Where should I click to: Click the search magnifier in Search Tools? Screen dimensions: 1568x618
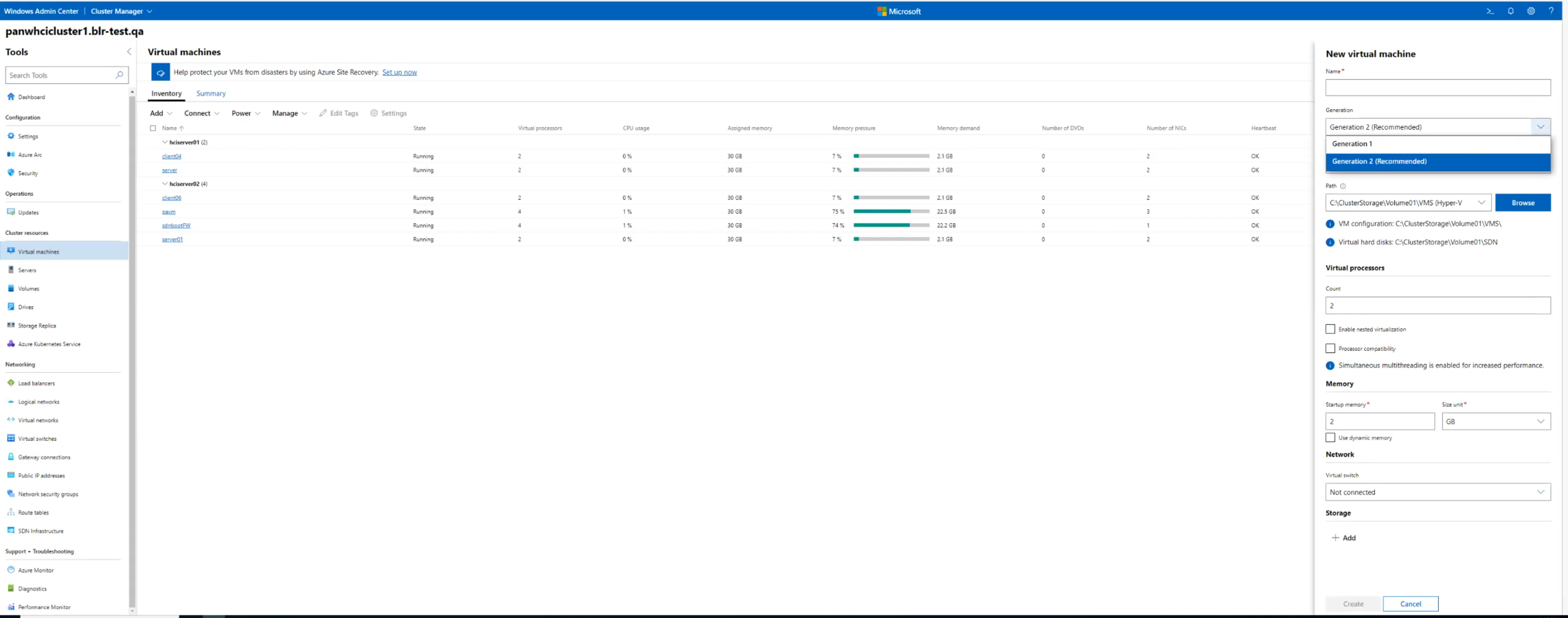pos(120,75)
